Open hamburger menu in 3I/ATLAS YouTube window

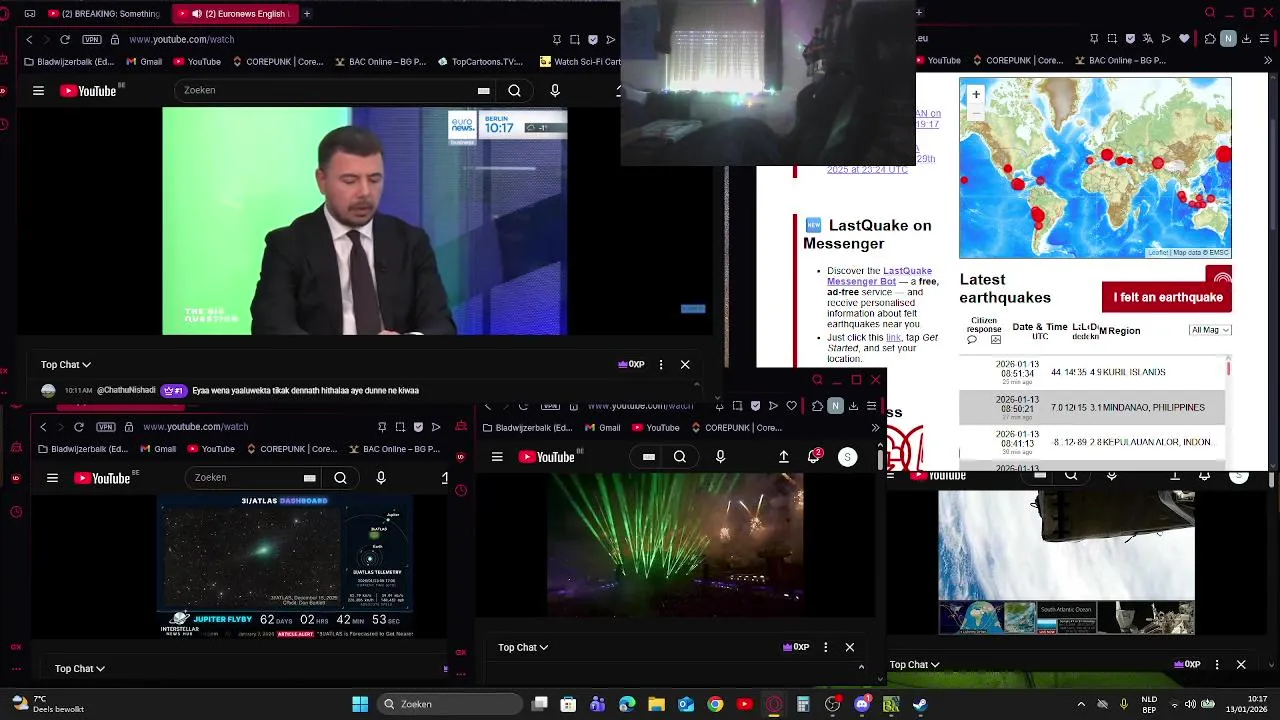(52, 478)
